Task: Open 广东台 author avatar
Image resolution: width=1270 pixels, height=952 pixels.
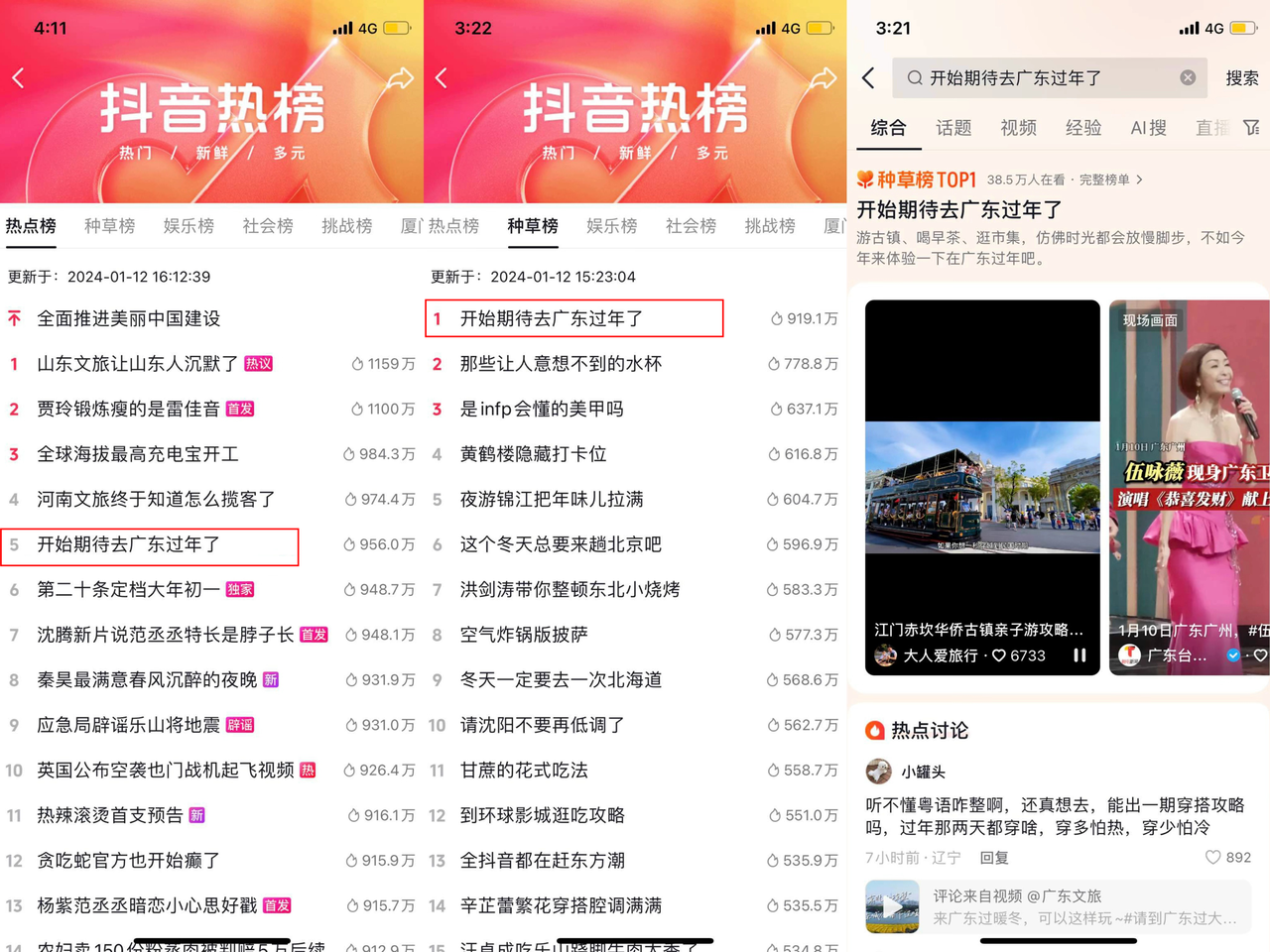Action: click(1129, 655)
